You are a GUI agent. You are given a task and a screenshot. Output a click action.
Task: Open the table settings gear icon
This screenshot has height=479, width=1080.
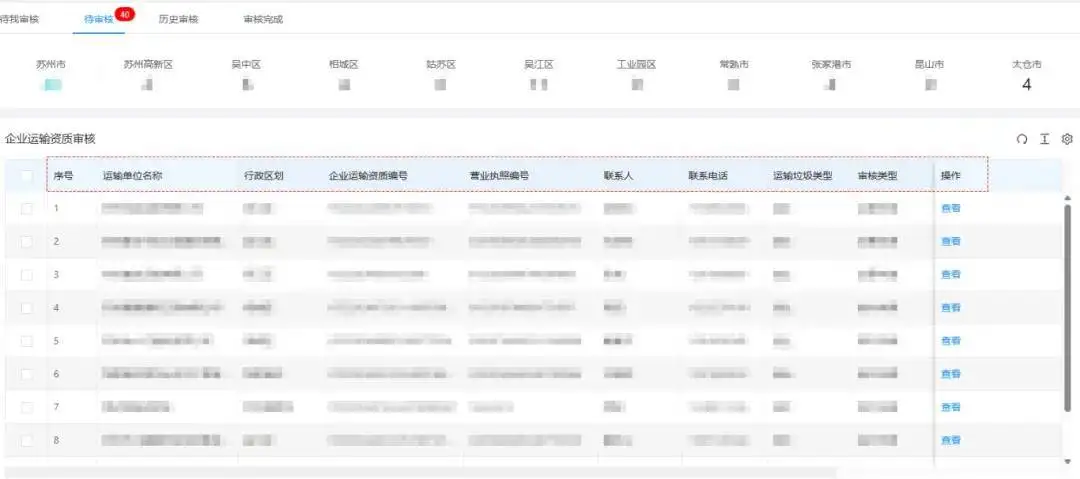[x=1067, y=139]
